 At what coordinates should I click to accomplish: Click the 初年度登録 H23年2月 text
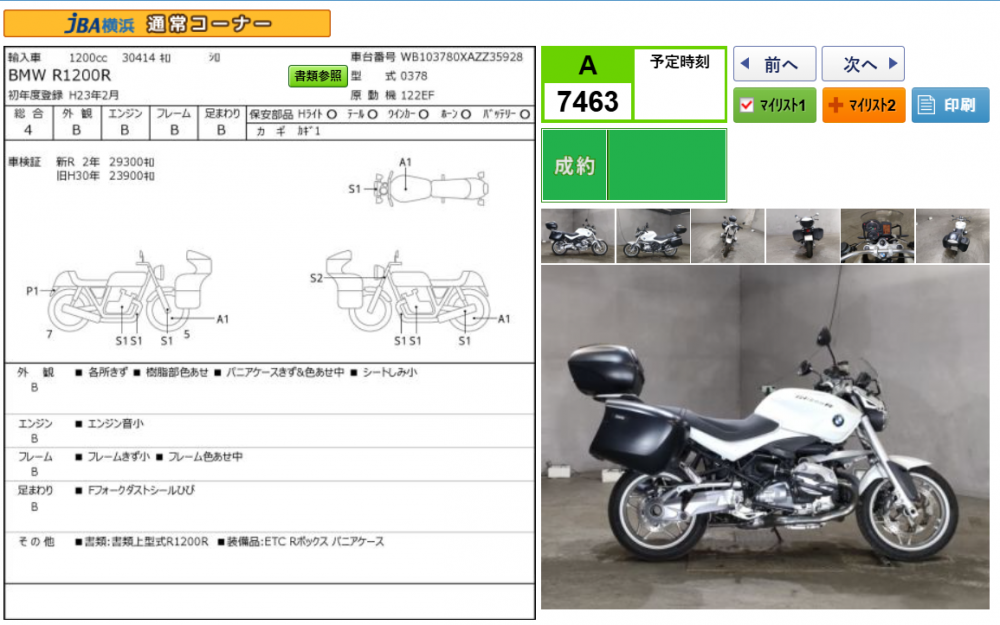(63, 95)
